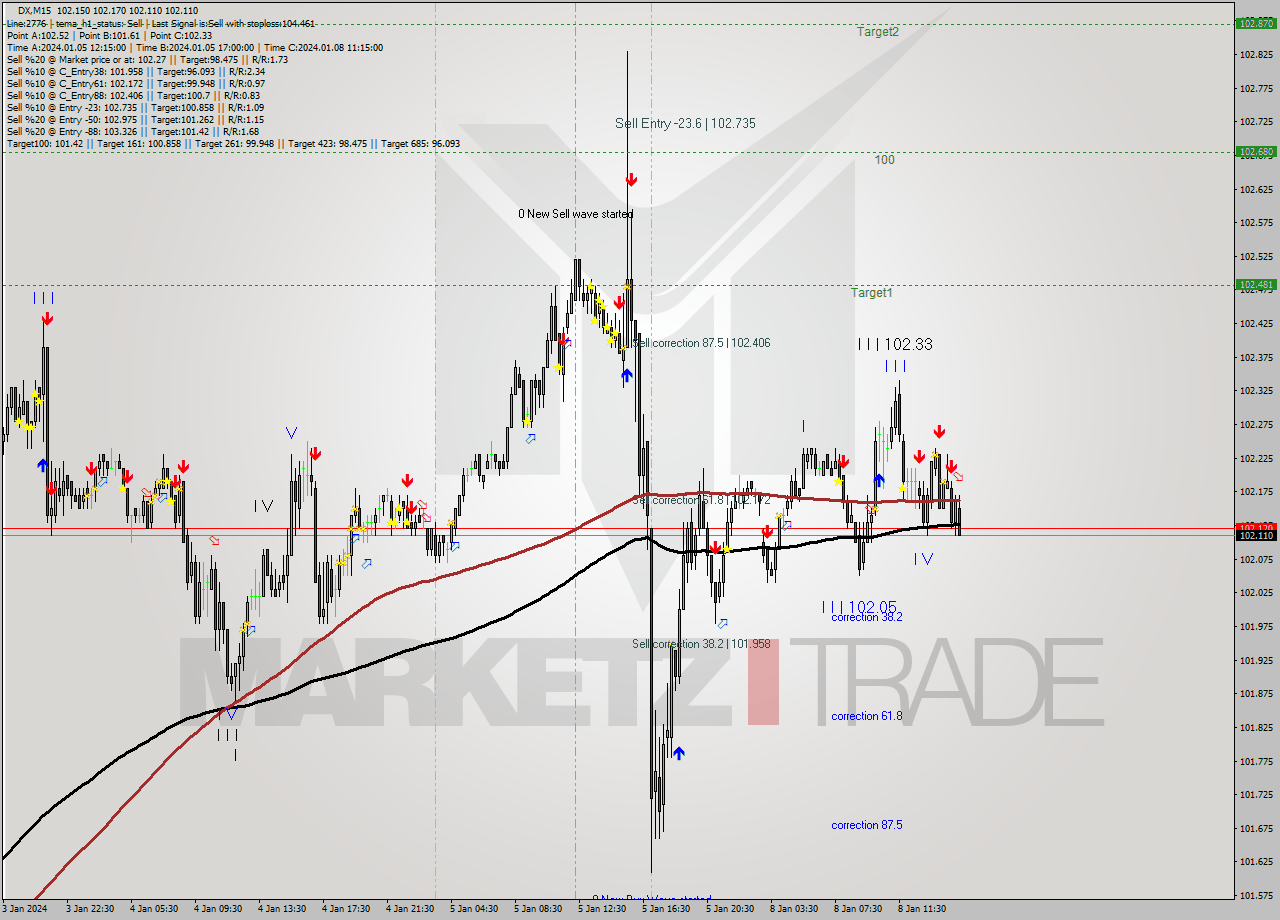Viewport: 1280px width, 920px height.
Task: Click the '3 Jan 2024' time axis label
Action: click(26, 909)
